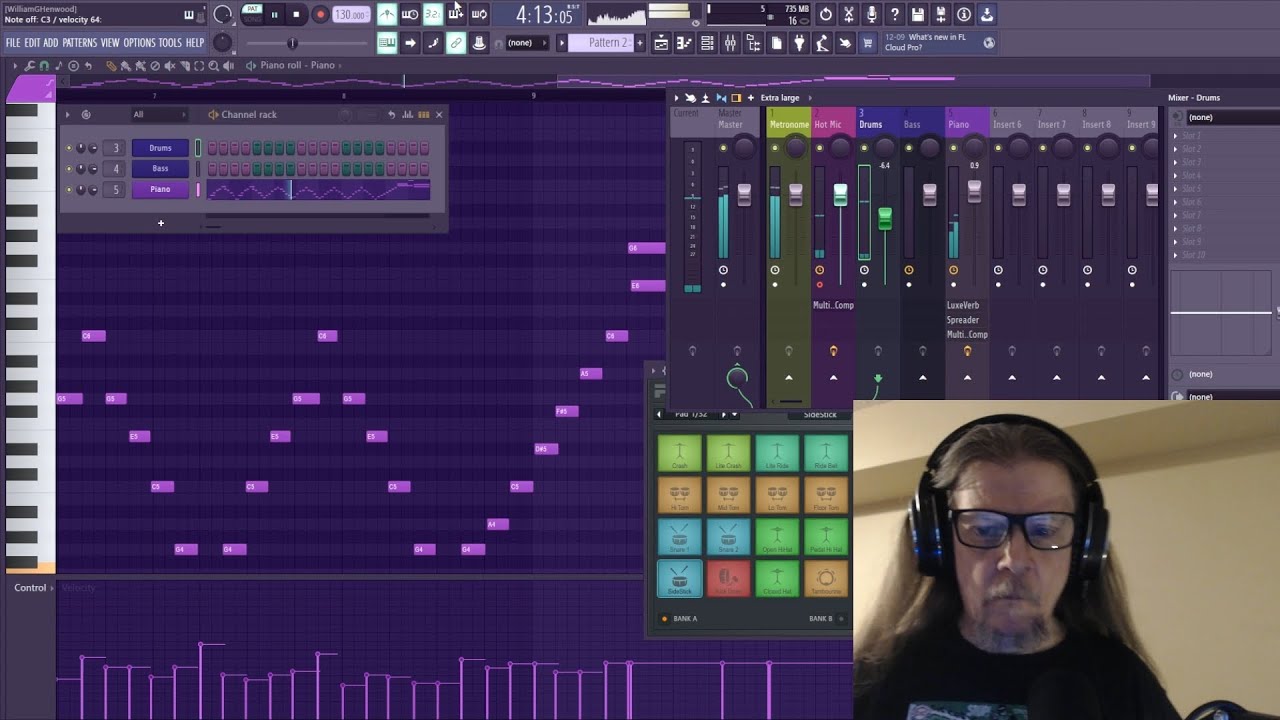The height and width of the screenshot is (720, 1280).
Task: Mute the Piano channel green LED
Action: click(69, 189)
